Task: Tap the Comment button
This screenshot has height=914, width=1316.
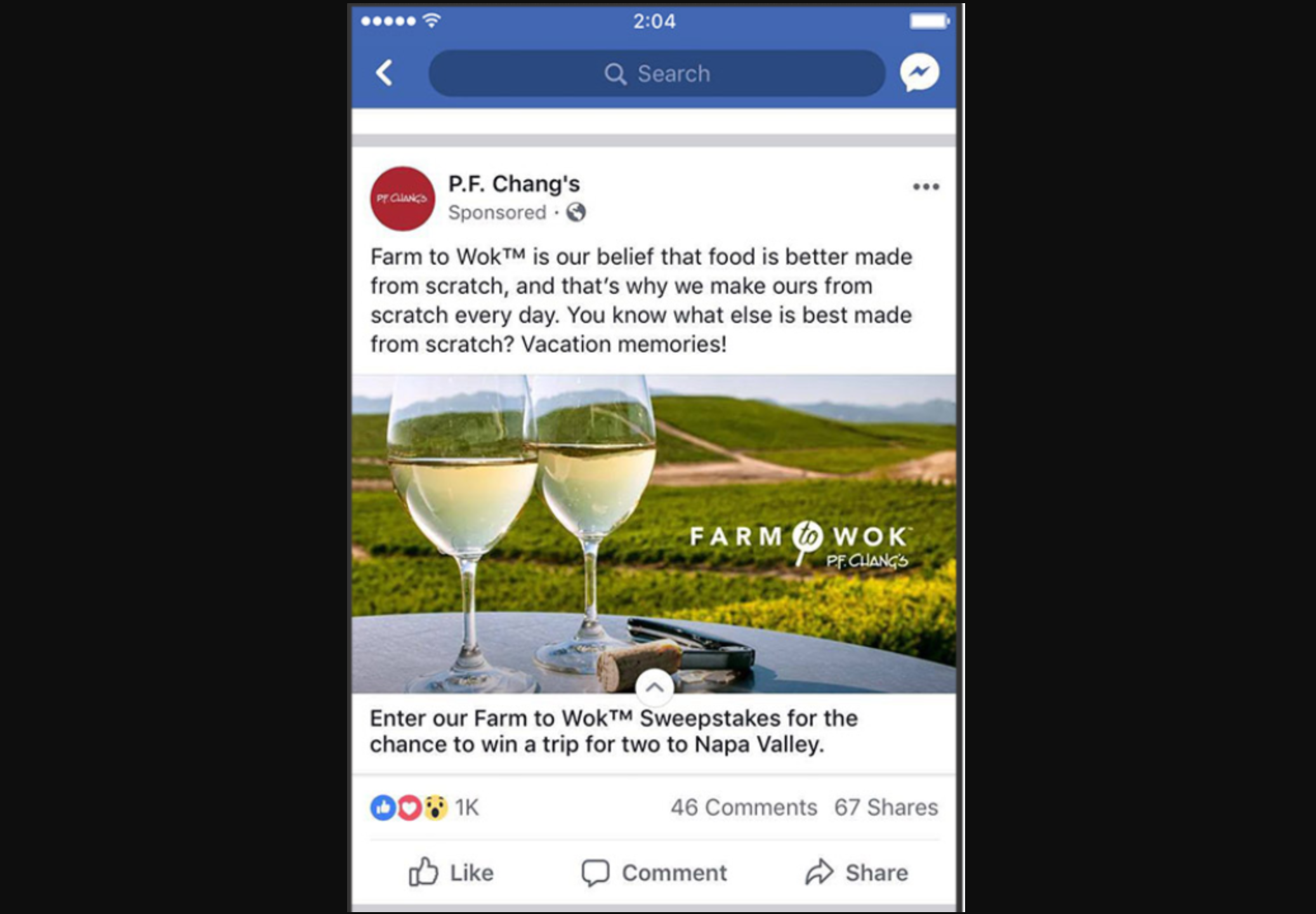Action: 654,873
